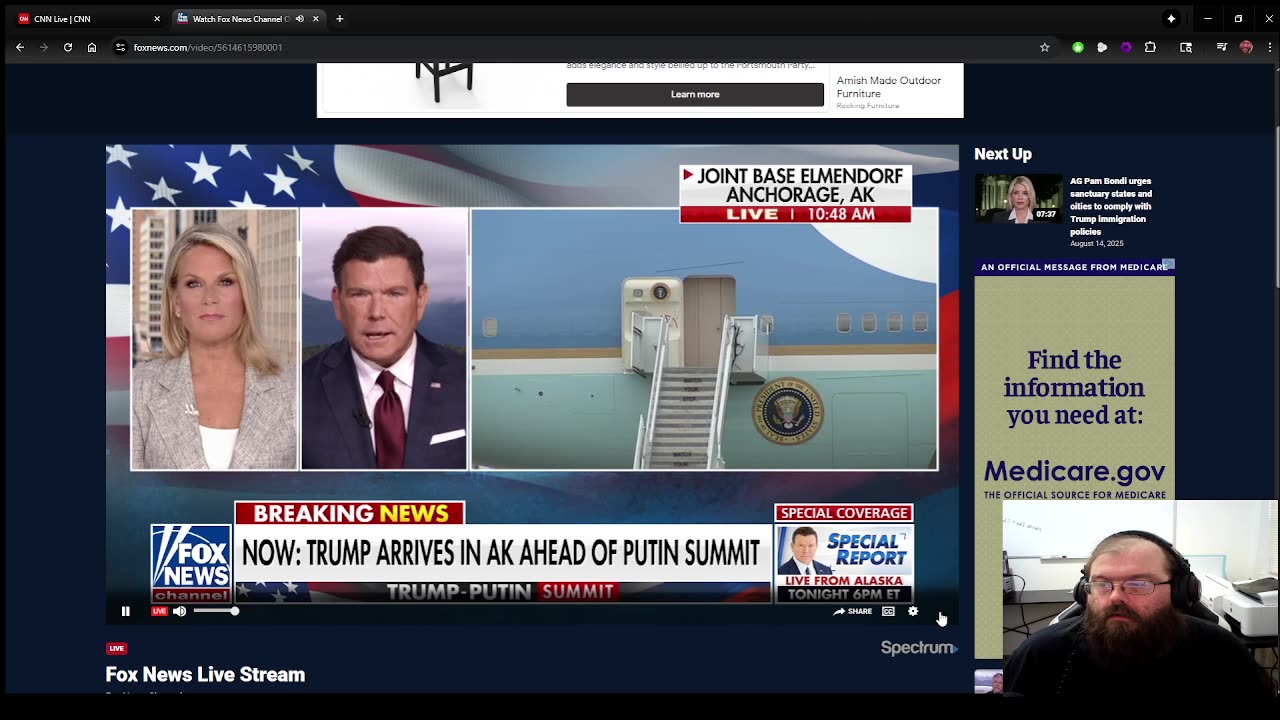Open the Chrome three-dot menu
The image size is (1280, 720).
pos(1268,47)
